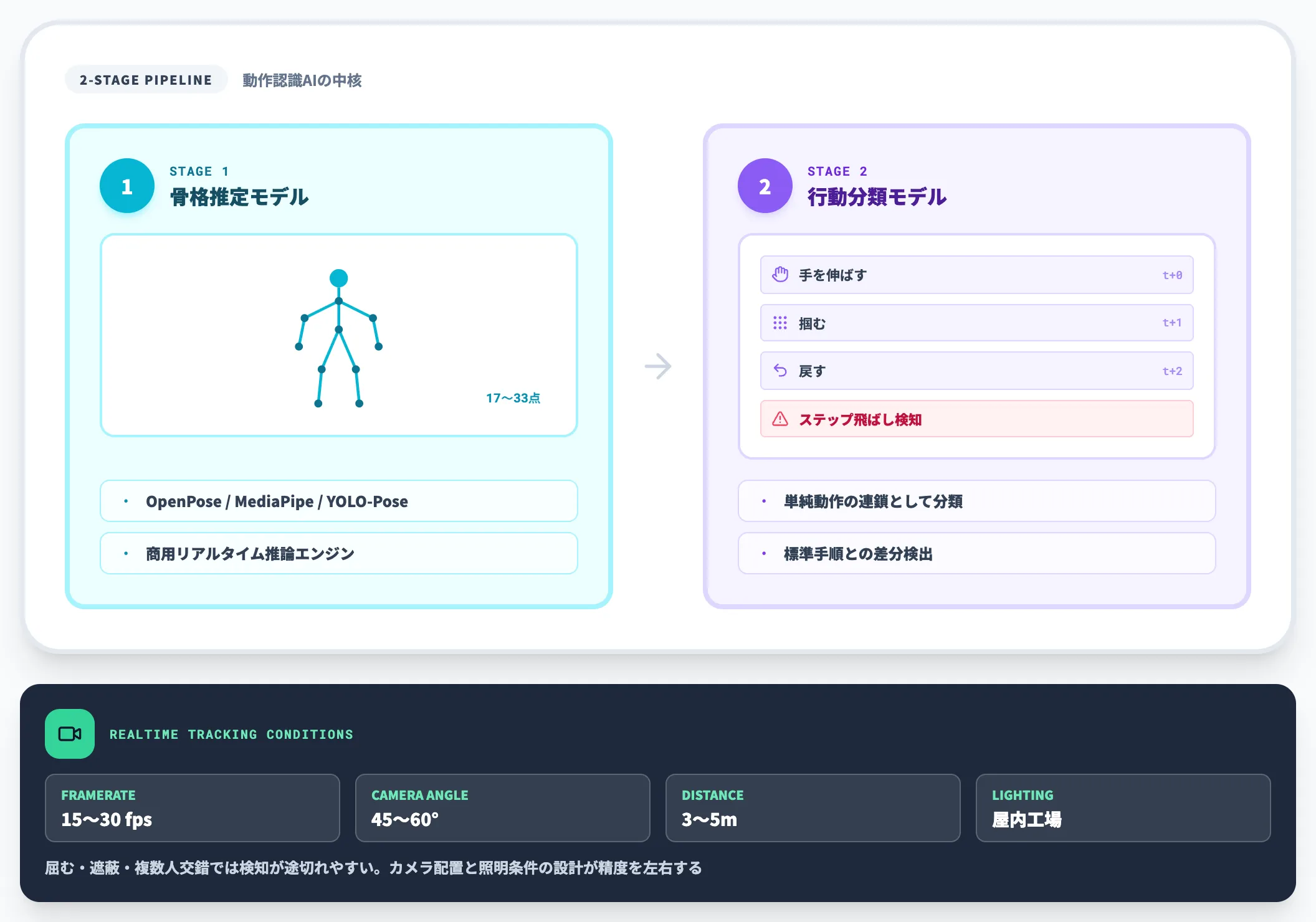Click the skeleton stick figure illustration
1316x922 pixels.
338,338
